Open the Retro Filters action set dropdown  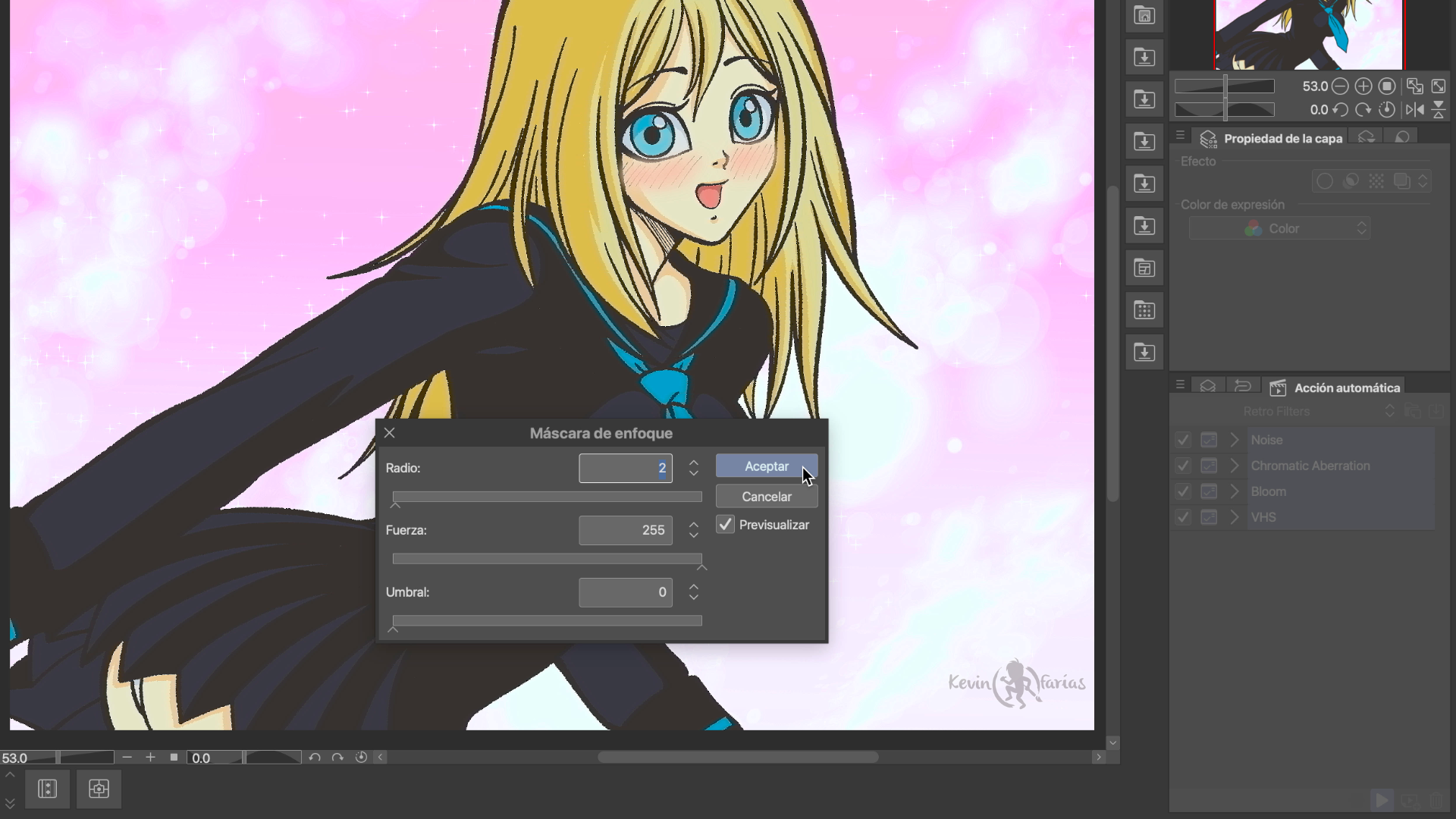coord(1389,411)
